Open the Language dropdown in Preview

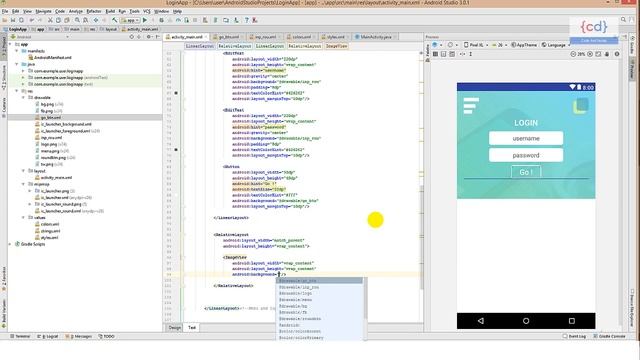click(x=556, y=45)
